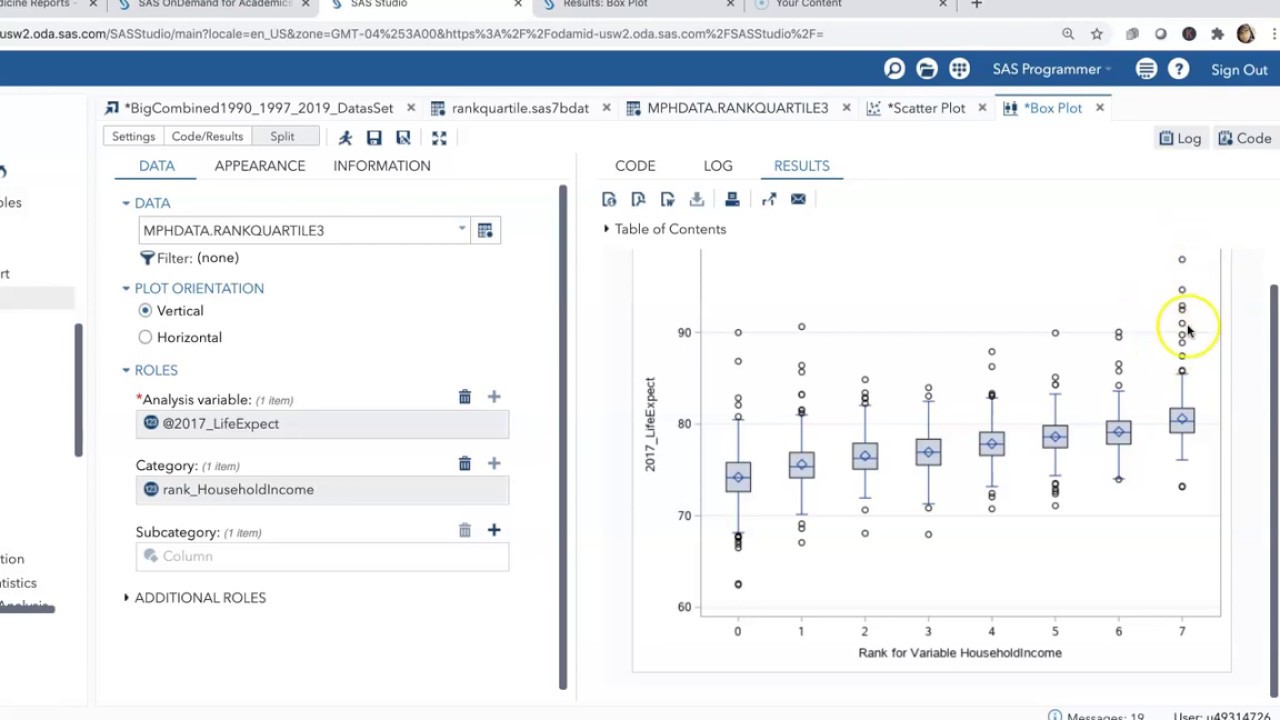This screenshot has height=720, width=1280.
Task: Open the browser extensions puzzle icon
Action: 1217,34
